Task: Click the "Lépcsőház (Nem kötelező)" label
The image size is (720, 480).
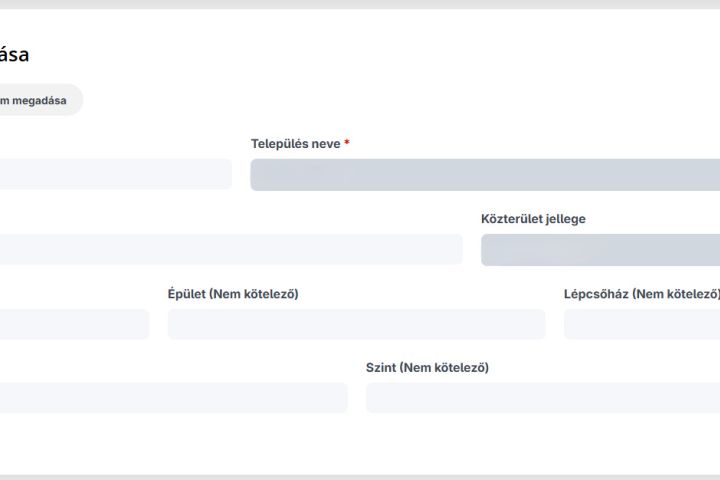Action: point(641,294)
